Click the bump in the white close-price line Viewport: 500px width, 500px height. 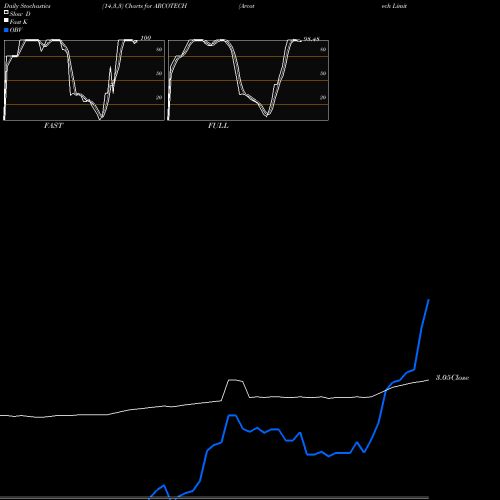[235, 380]
